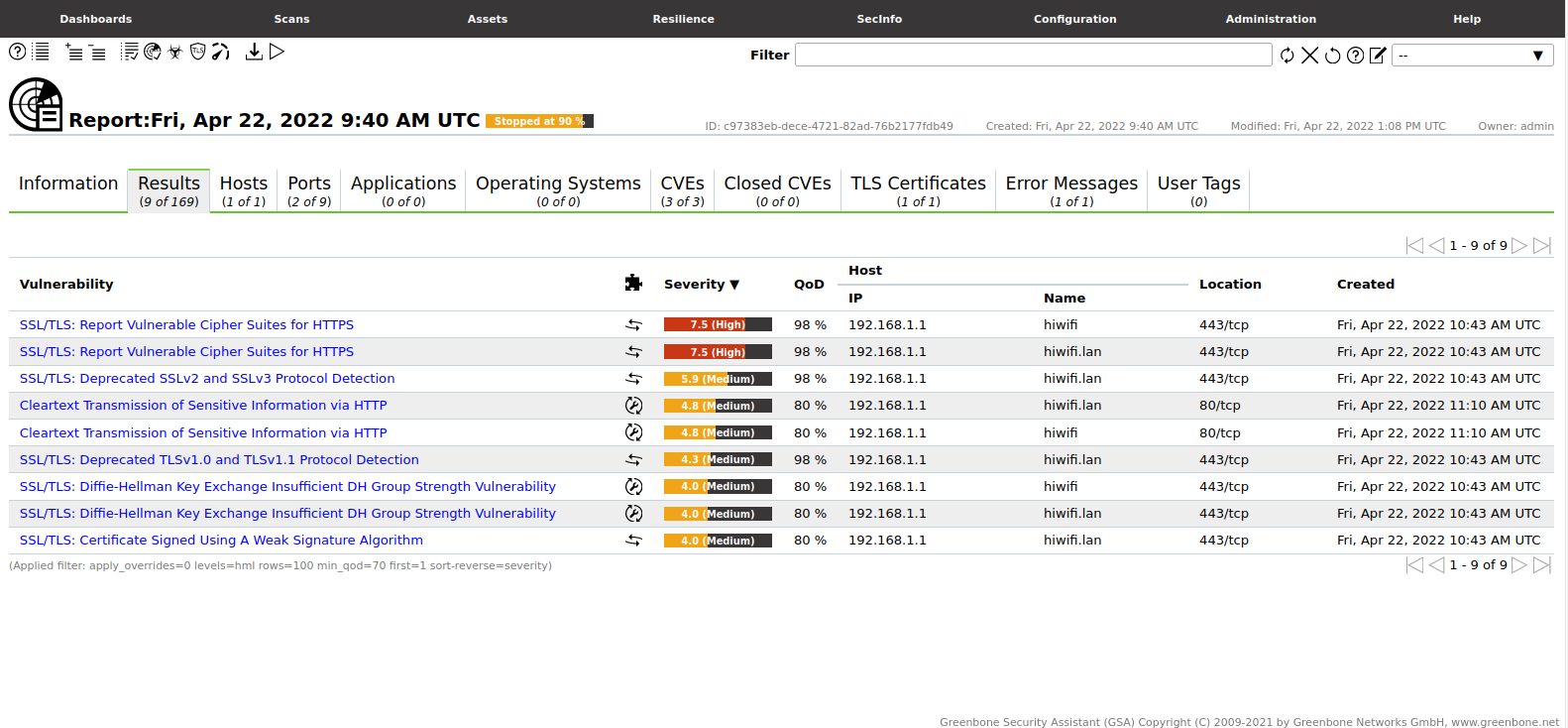Reset filter to default with the circular arrow icon

click(1333, 56)
